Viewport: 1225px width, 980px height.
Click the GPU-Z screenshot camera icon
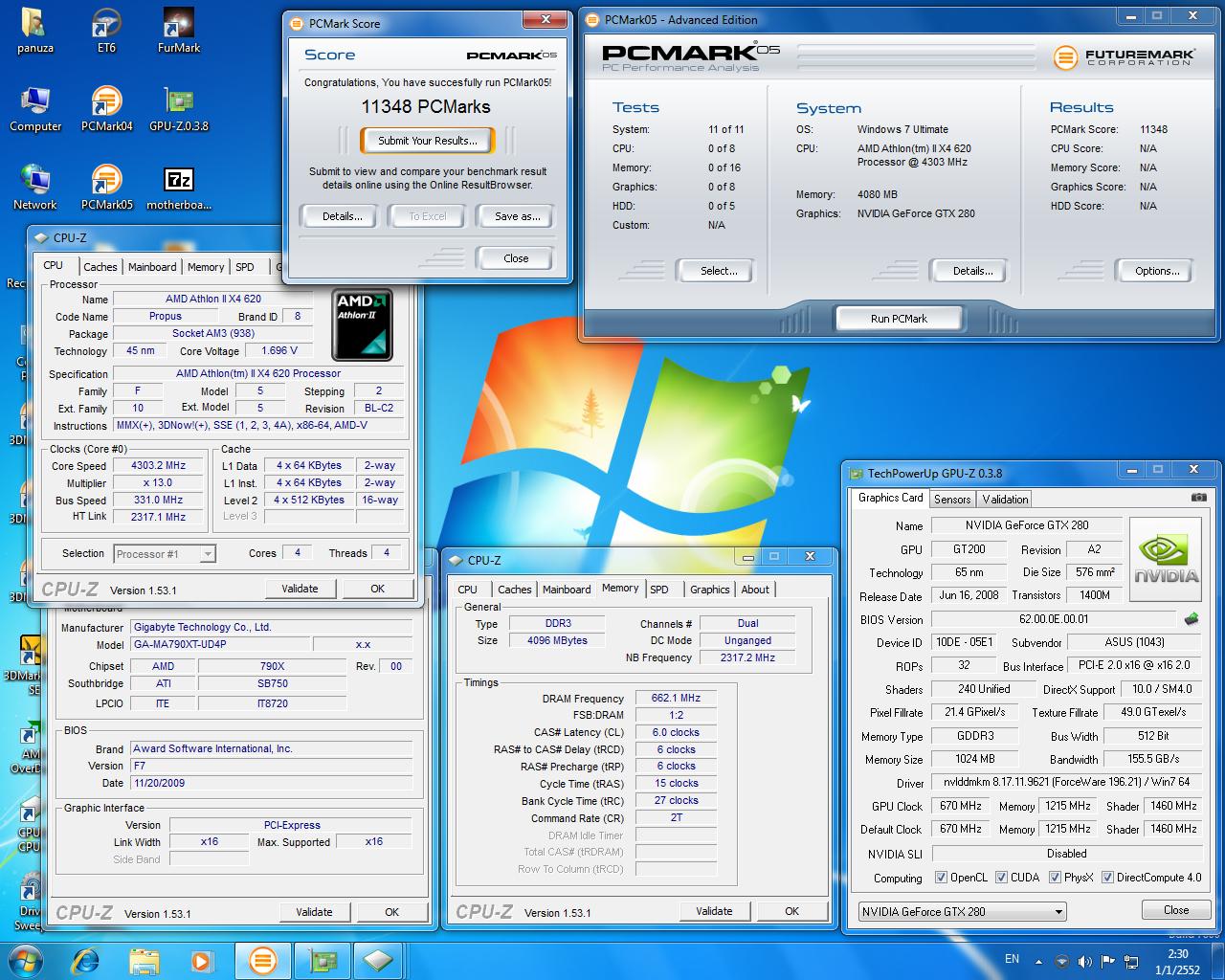coord(1198,498)
